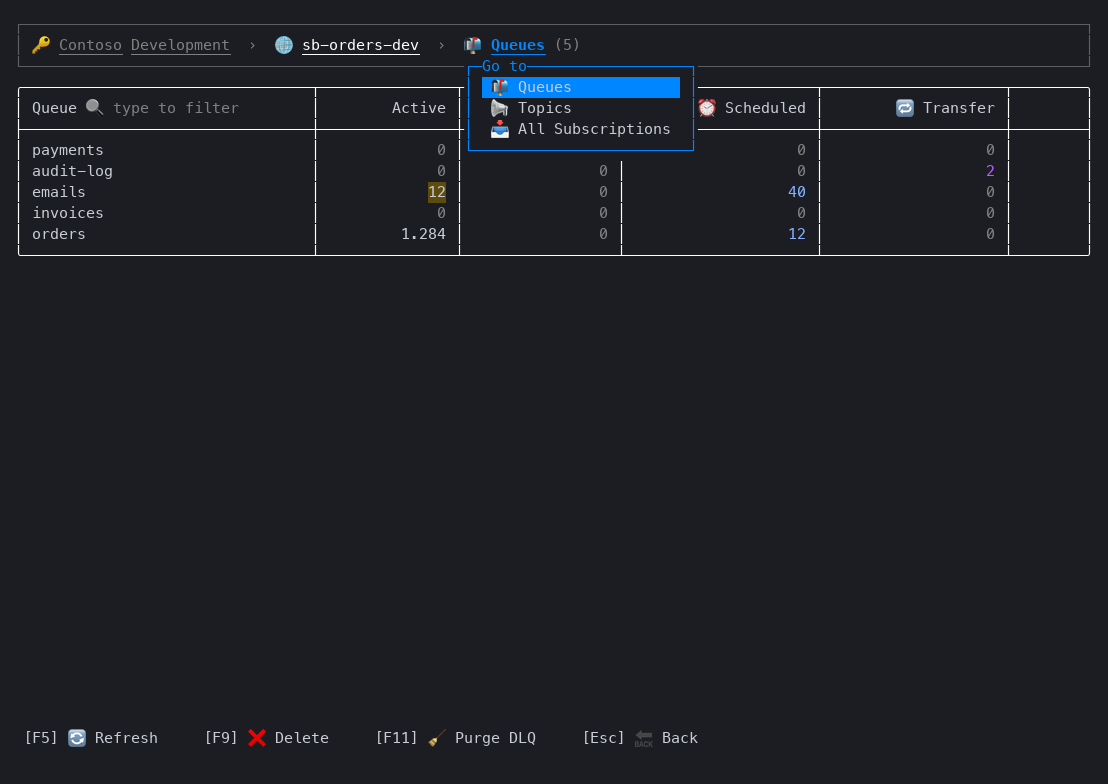Click the broom Purge DLQ icon
1108x784 pixels.
tap(437, 738)
